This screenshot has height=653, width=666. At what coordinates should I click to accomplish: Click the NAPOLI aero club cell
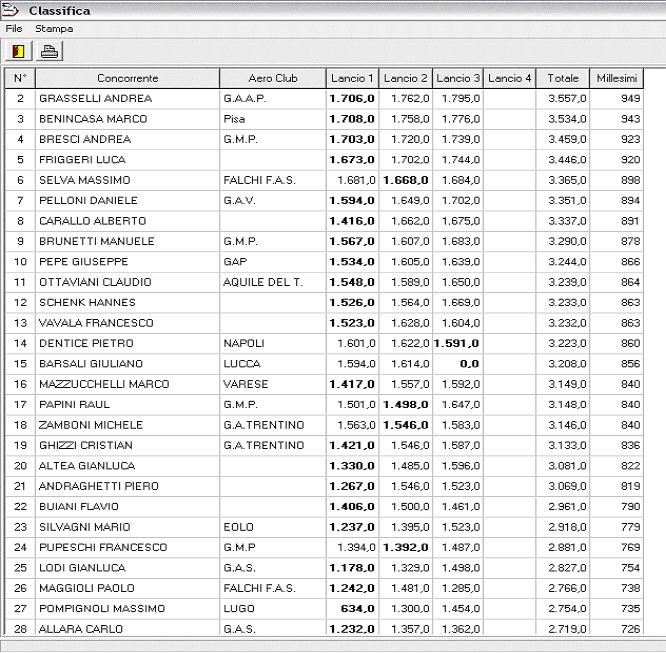(x=273, y=343)
